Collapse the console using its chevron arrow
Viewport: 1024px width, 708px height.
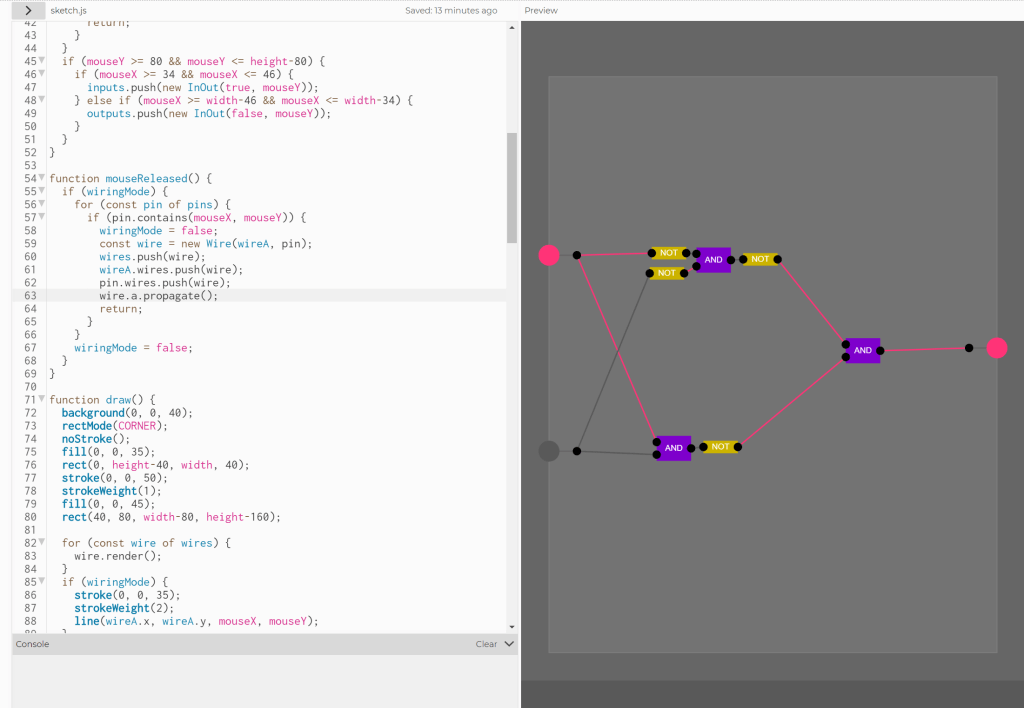tap(509, 644)
